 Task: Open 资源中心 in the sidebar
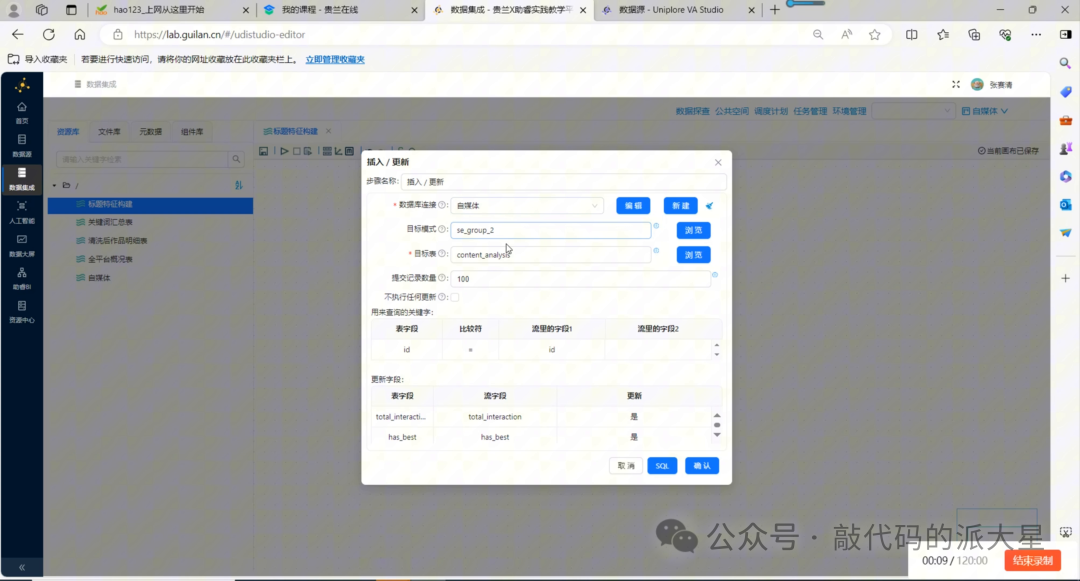click(x=21, y=312)
